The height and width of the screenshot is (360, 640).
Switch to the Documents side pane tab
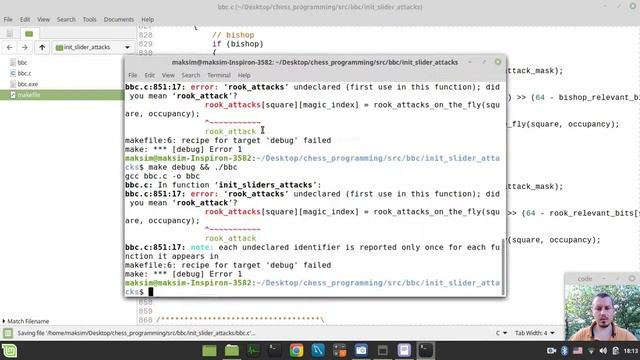(x=10, y=33)
